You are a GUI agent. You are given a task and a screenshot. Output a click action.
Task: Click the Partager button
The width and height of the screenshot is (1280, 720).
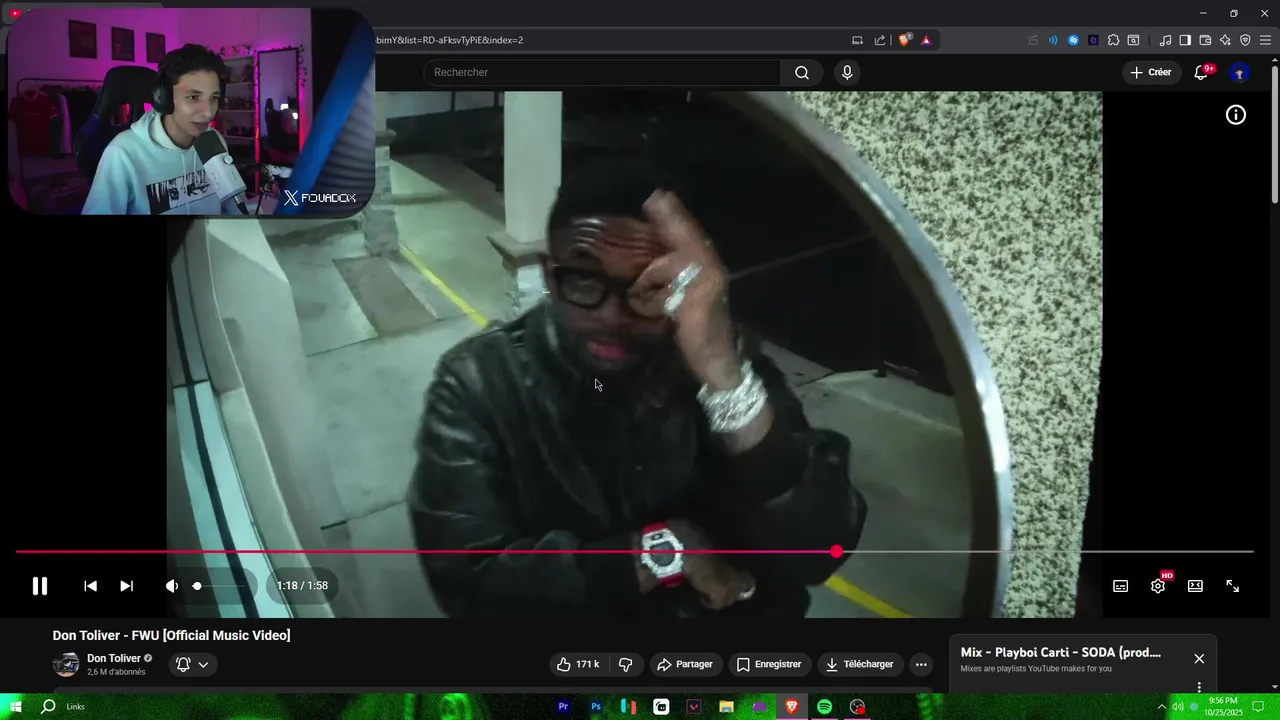(x=685, y=664)
